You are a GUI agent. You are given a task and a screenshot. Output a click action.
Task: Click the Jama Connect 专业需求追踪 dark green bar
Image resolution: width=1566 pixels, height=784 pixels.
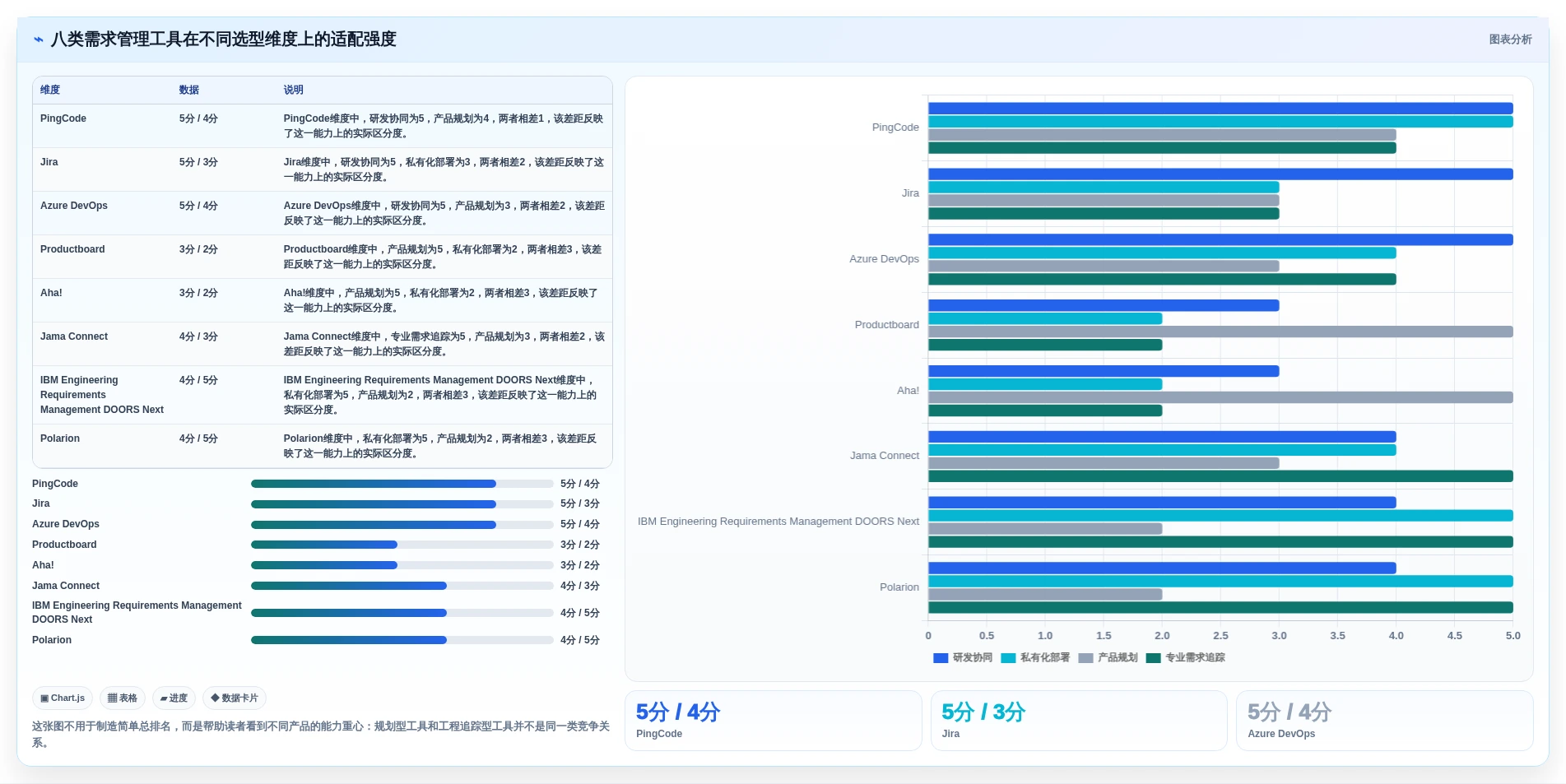[1220, 476]
